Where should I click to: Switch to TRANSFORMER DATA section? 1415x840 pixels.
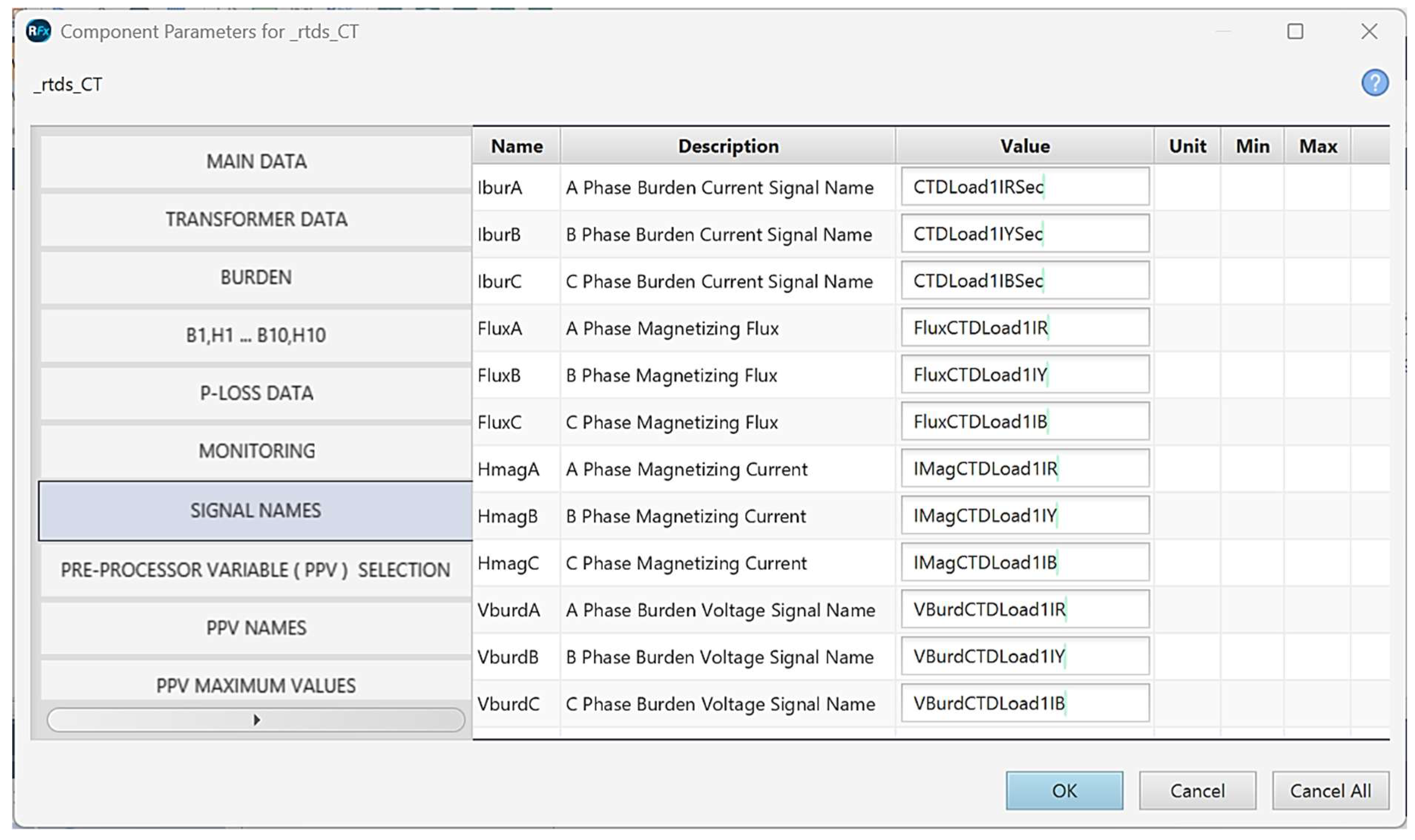coord(256,219)
